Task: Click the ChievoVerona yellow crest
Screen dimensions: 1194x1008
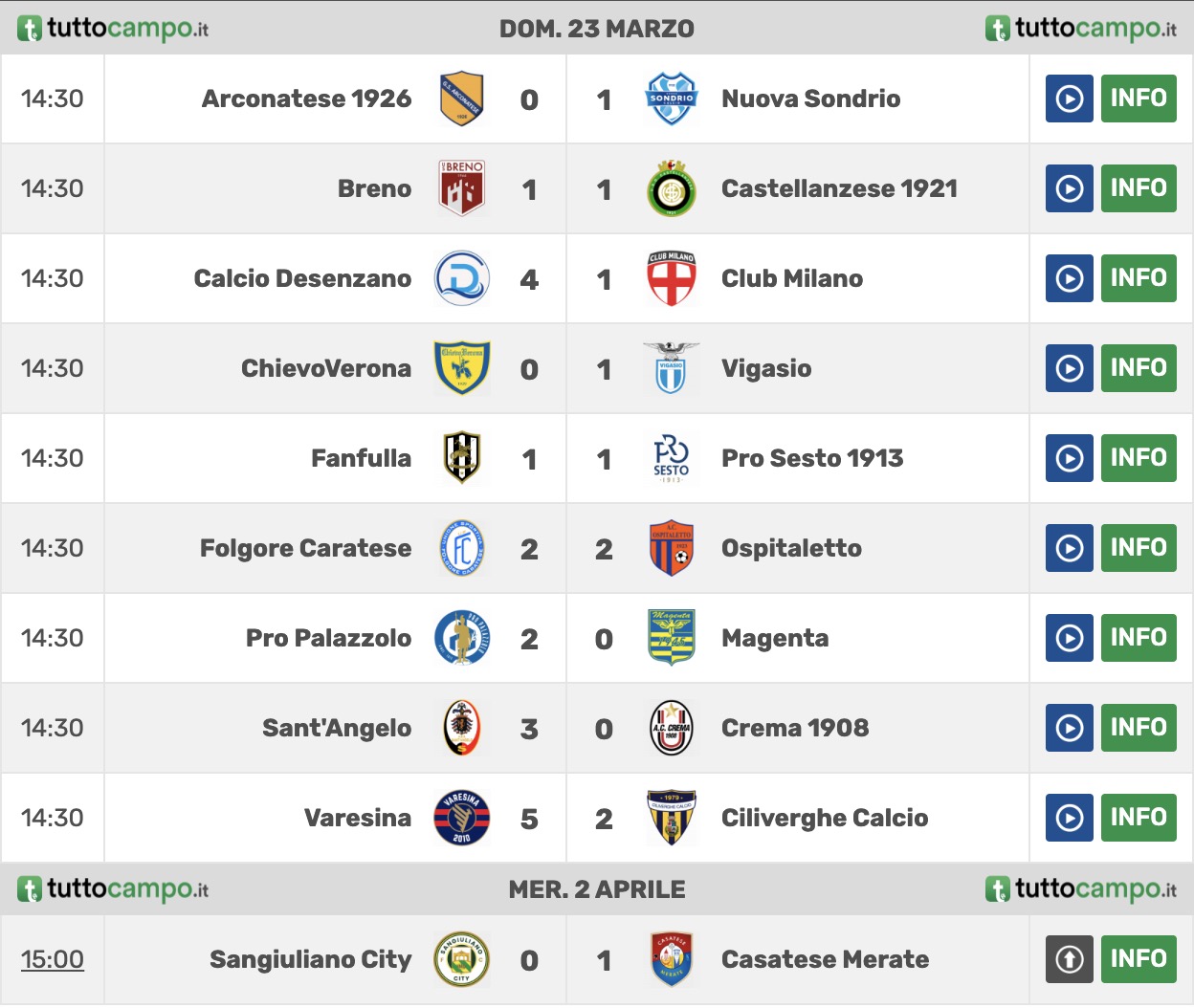Action: (461, 368)
